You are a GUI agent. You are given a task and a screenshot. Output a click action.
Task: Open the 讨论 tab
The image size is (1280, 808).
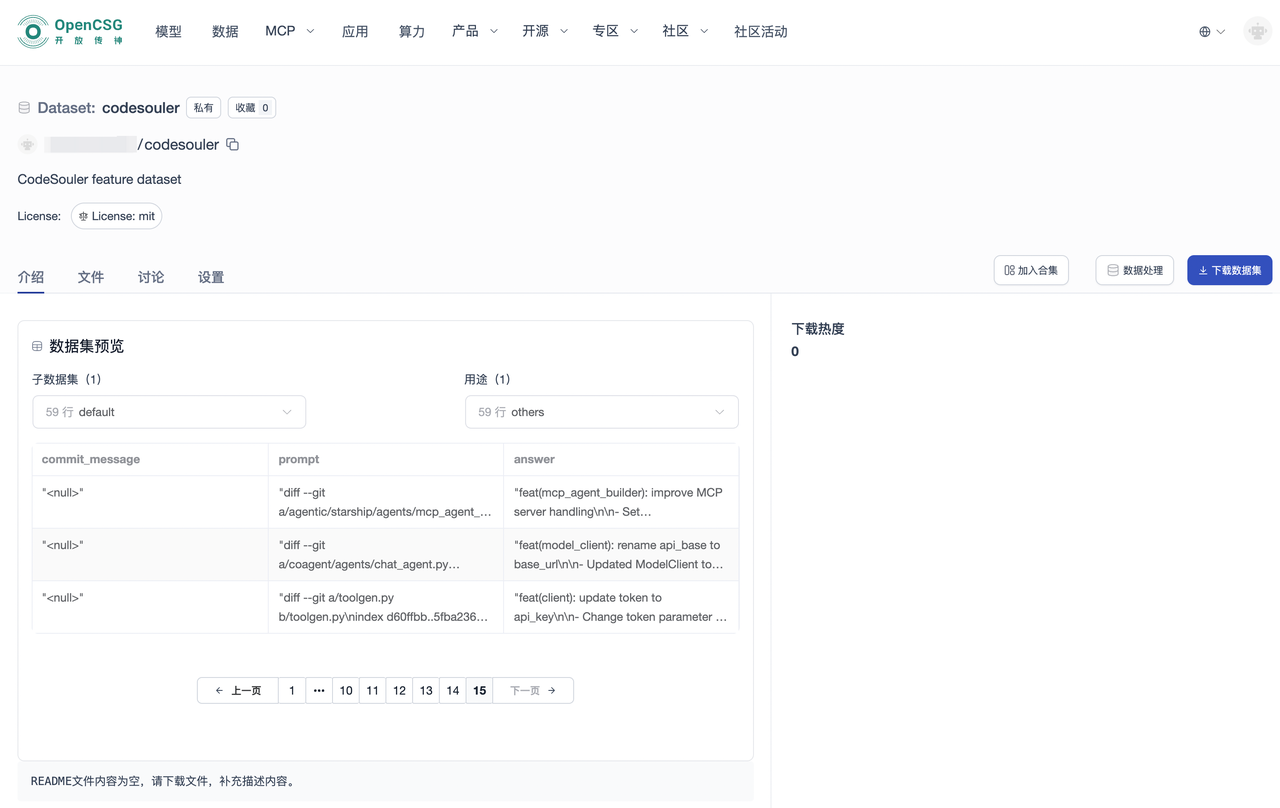pyautogui.click(x=150, y=277)
